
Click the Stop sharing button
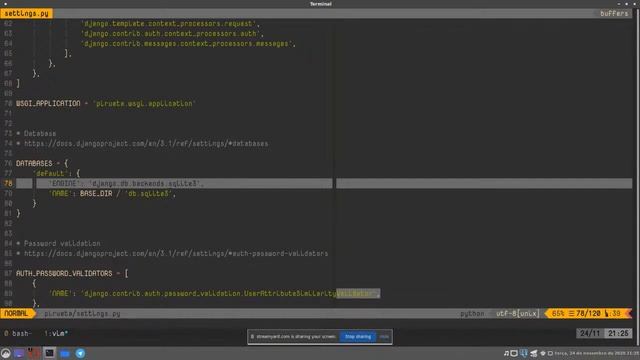click(358, 337)
